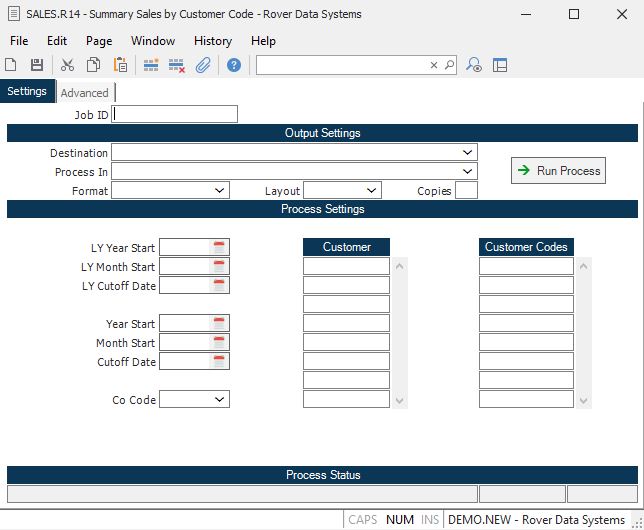Click the Run Process button
The image size is (644, 530).
click(558, 170)
